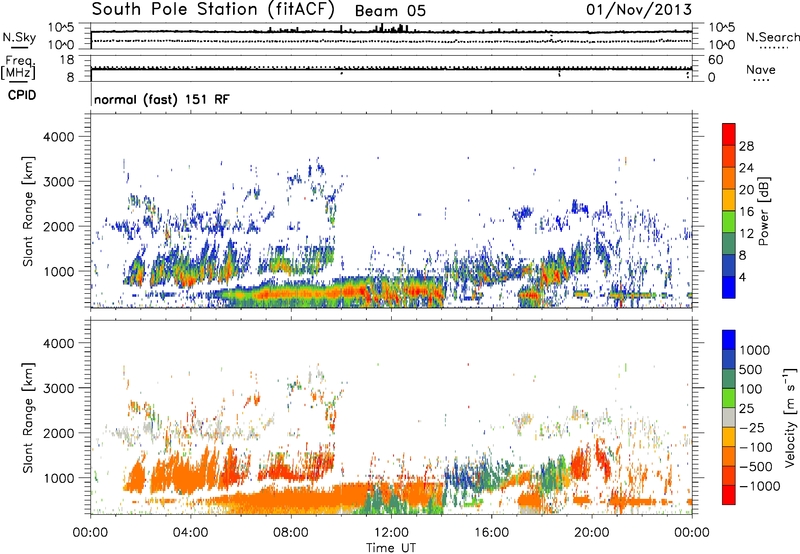Click the 24 value on Power colorbar
Viewport: 800px width, 554px height.
(746, 168)
